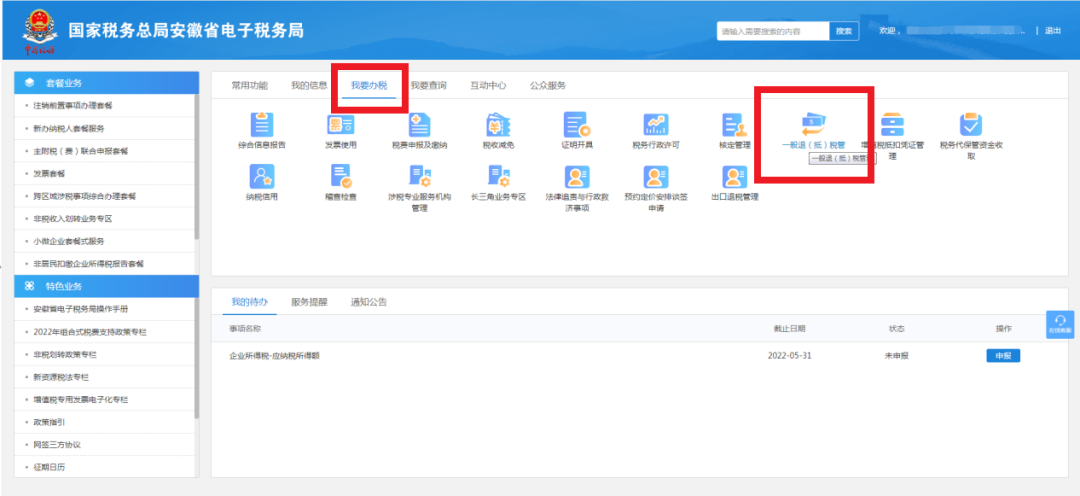Click the 套餐业务 list scrollbar
1080x496 pixels.
pyautogui.click(x=197, y=167)
